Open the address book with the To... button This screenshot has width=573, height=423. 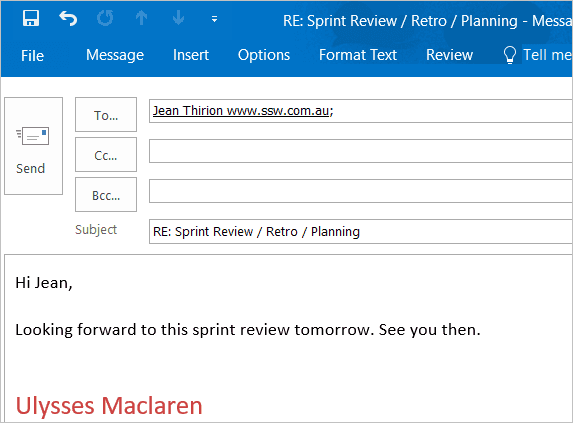point(106,114)
